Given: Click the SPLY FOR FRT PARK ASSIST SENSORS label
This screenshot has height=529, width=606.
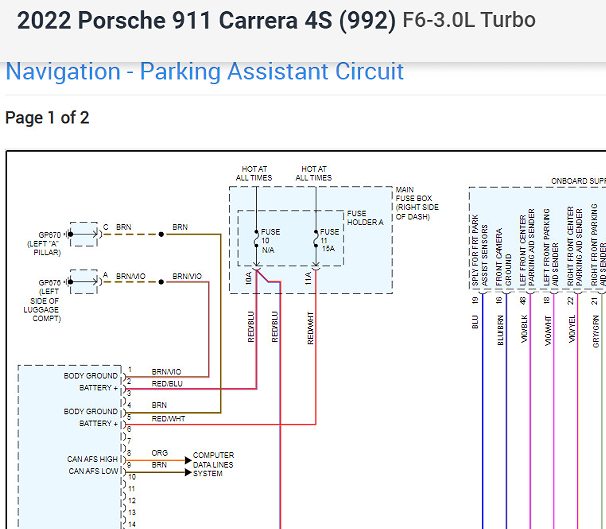Looking at the screenshot, I should [479, 250].
